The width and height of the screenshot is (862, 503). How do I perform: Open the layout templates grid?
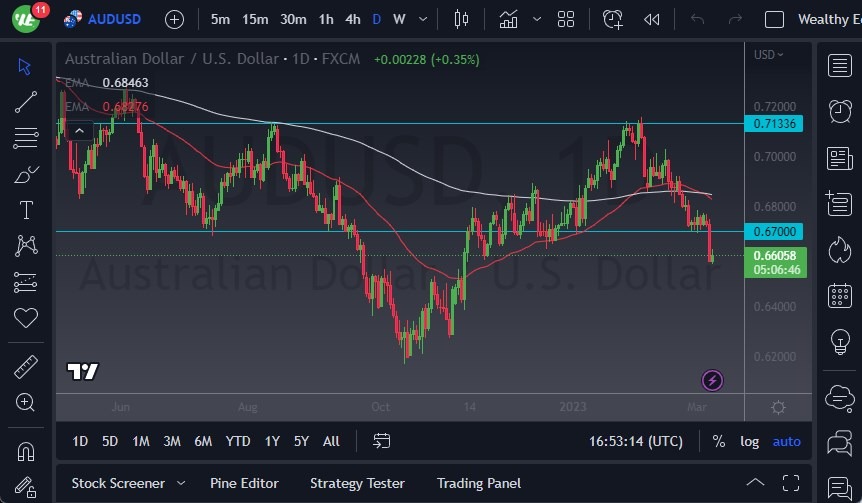point(566,20)
